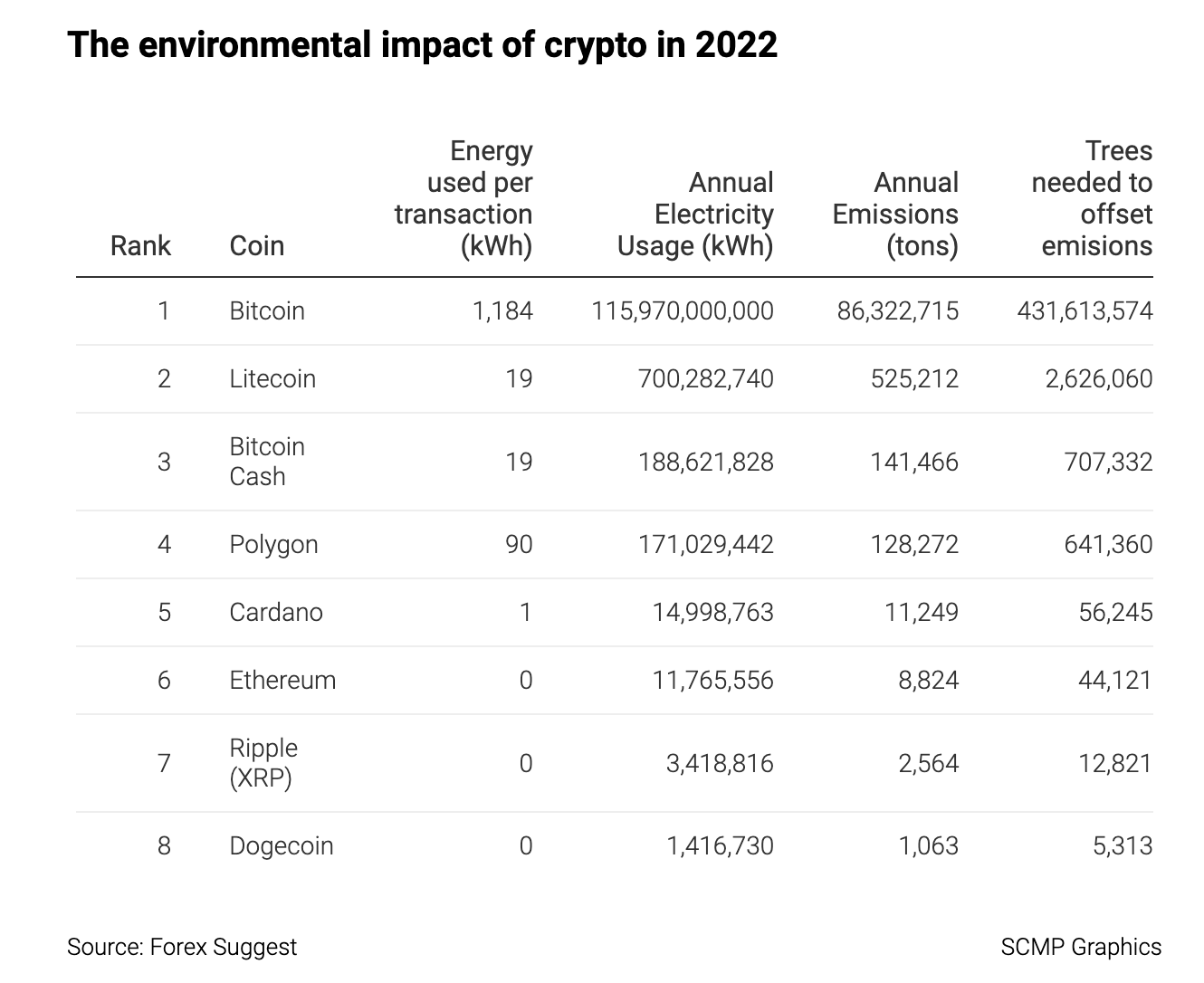Click Dogecoin in the Coin column
The width and height of the screenshot is (1204, 983).
282,845
